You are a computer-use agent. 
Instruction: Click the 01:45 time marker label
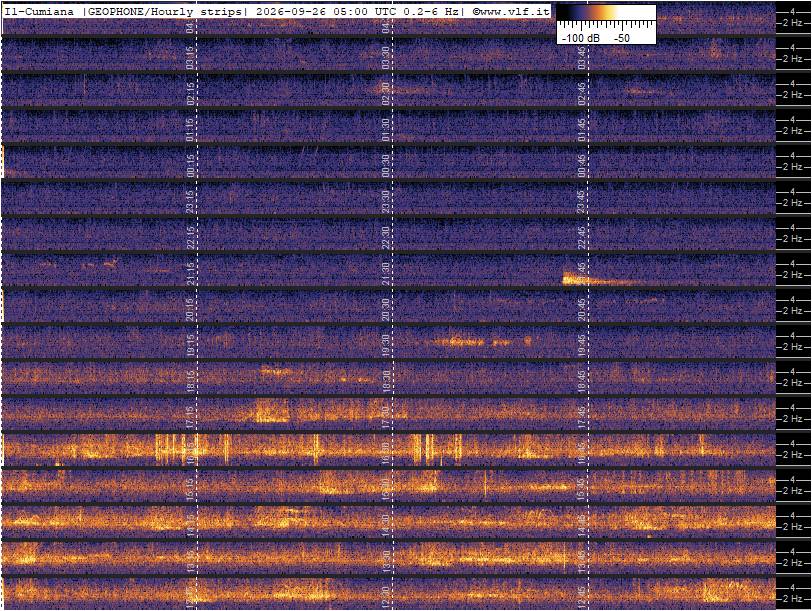582,129
